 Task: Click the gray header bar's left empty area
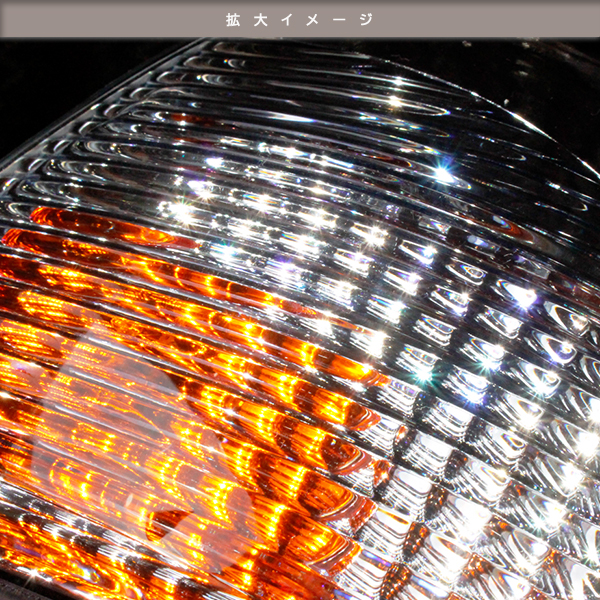point(100,19)
